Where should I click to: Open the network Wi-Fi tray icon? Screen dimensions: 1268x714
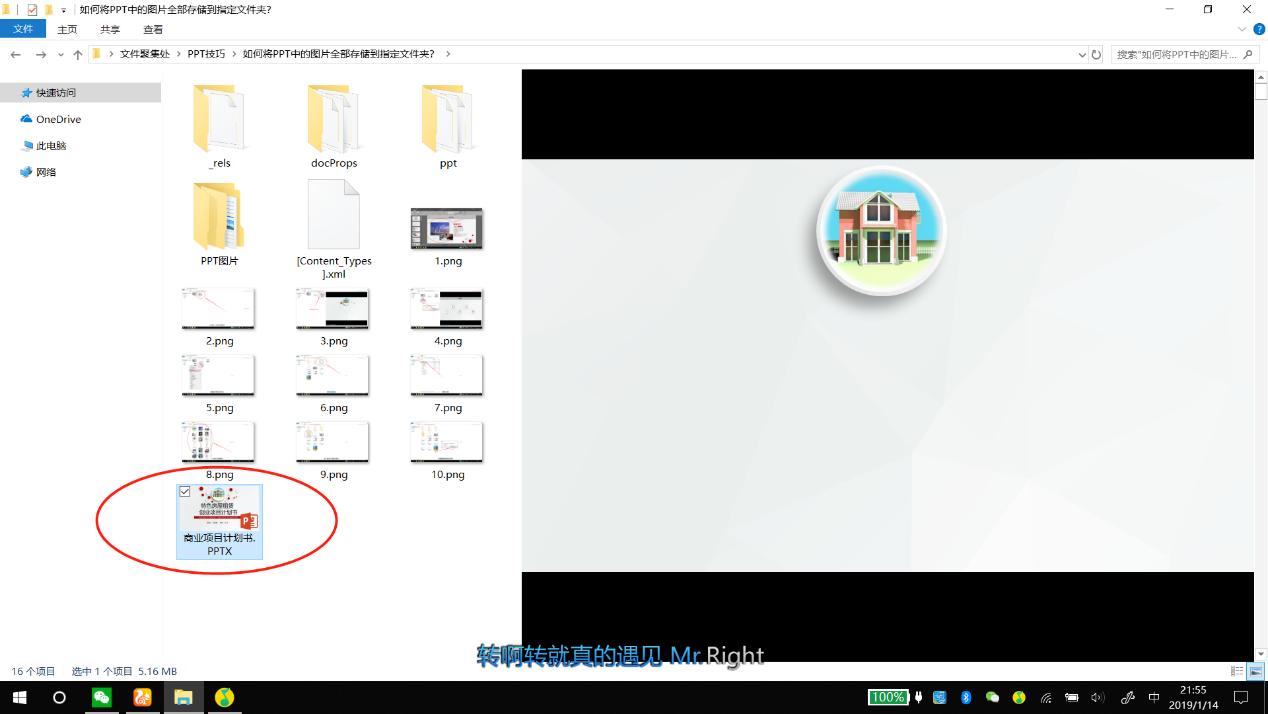(x=1046, y=697)
